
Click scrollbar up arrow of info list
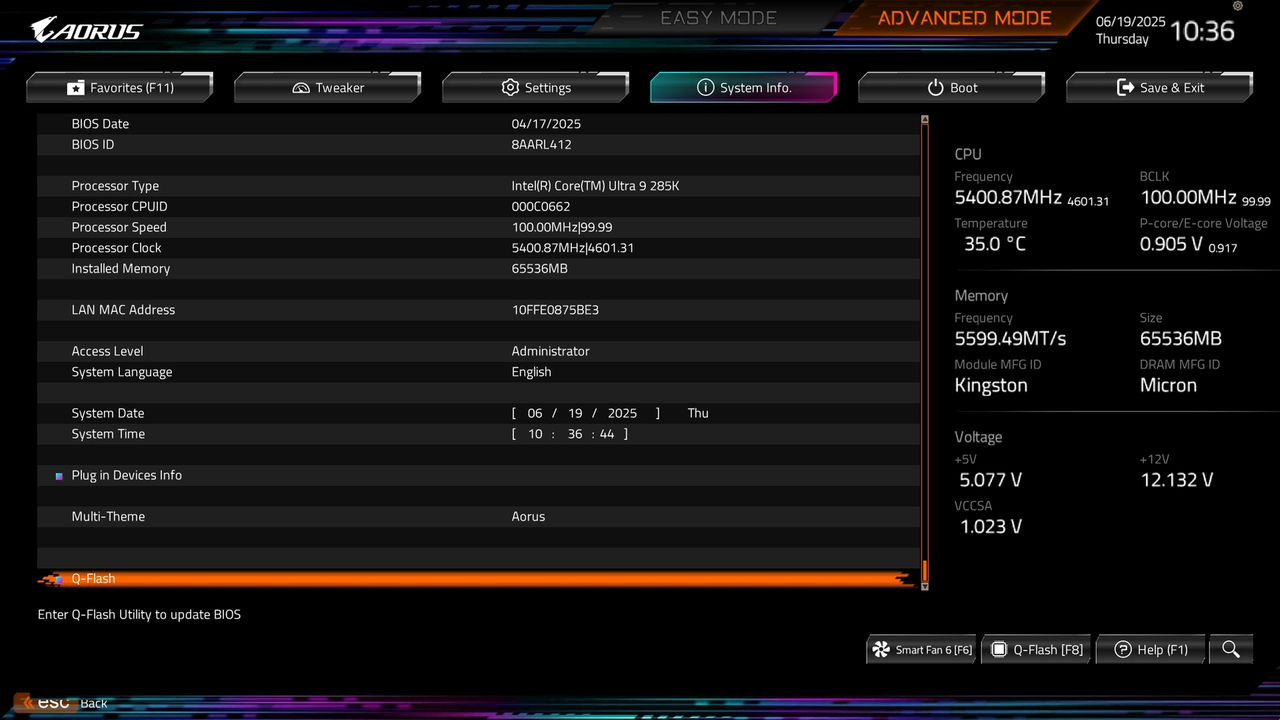click(x=925, y=119)
